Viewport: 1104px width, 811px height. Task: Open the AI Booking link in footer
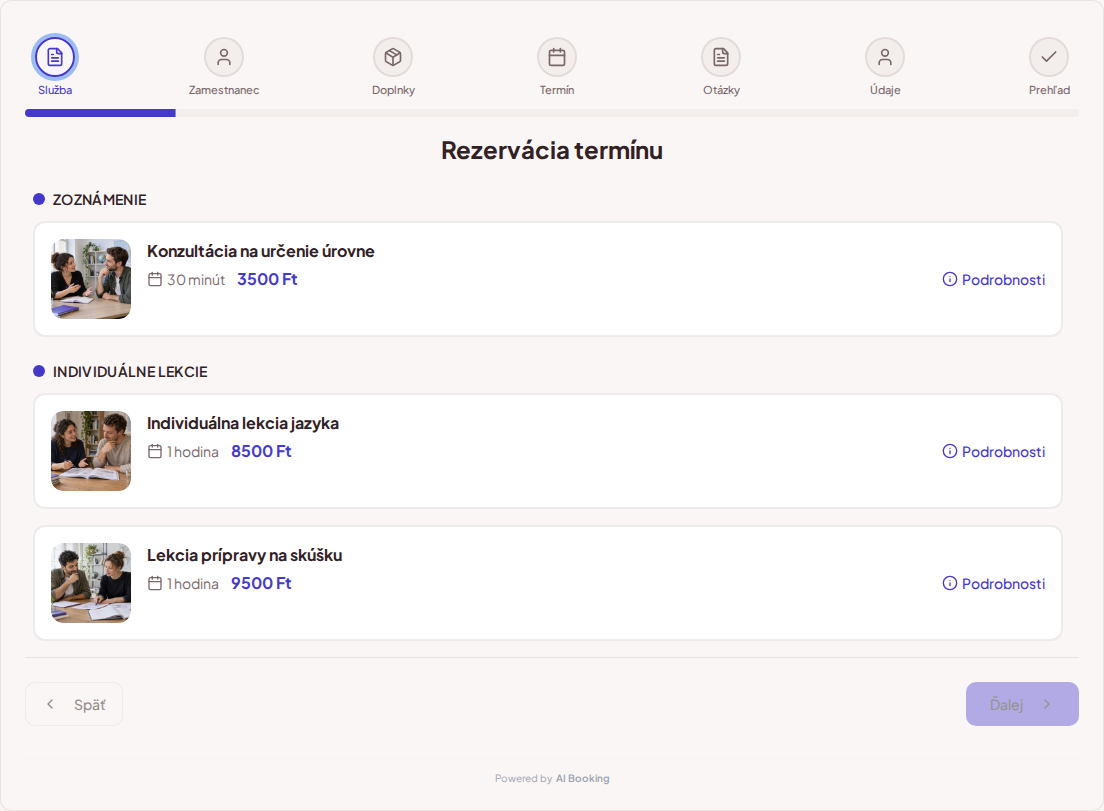[x=582, y=779]
